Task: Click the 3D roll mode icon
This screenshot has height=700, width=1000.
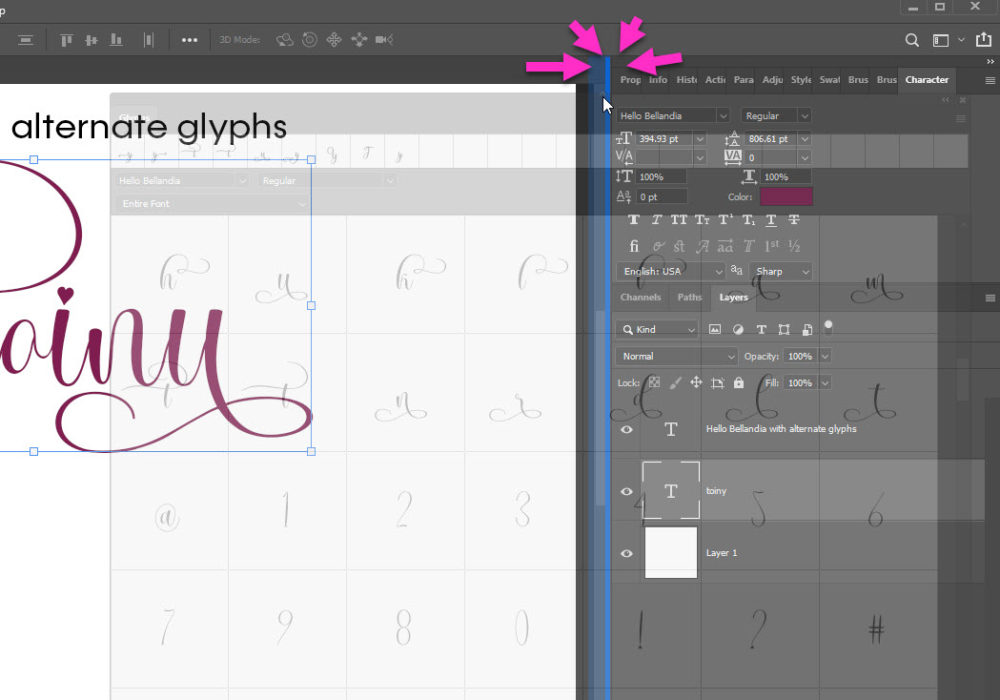Action: (x=309, y=40)
